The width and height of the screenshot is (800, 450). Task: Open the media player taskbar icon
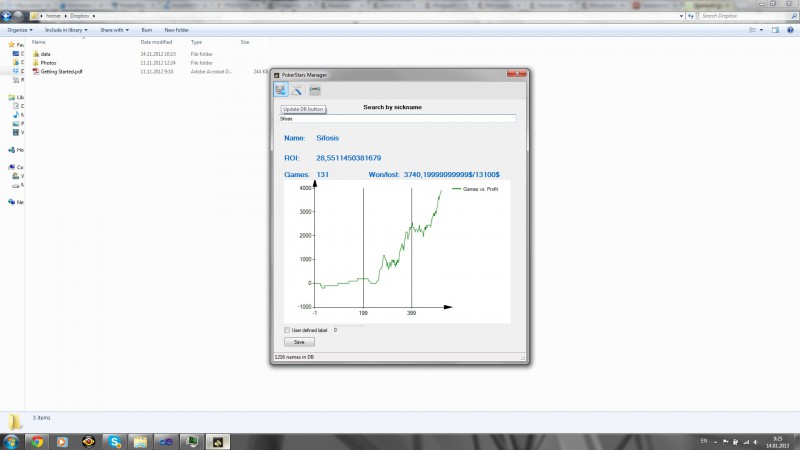[62, 442]
